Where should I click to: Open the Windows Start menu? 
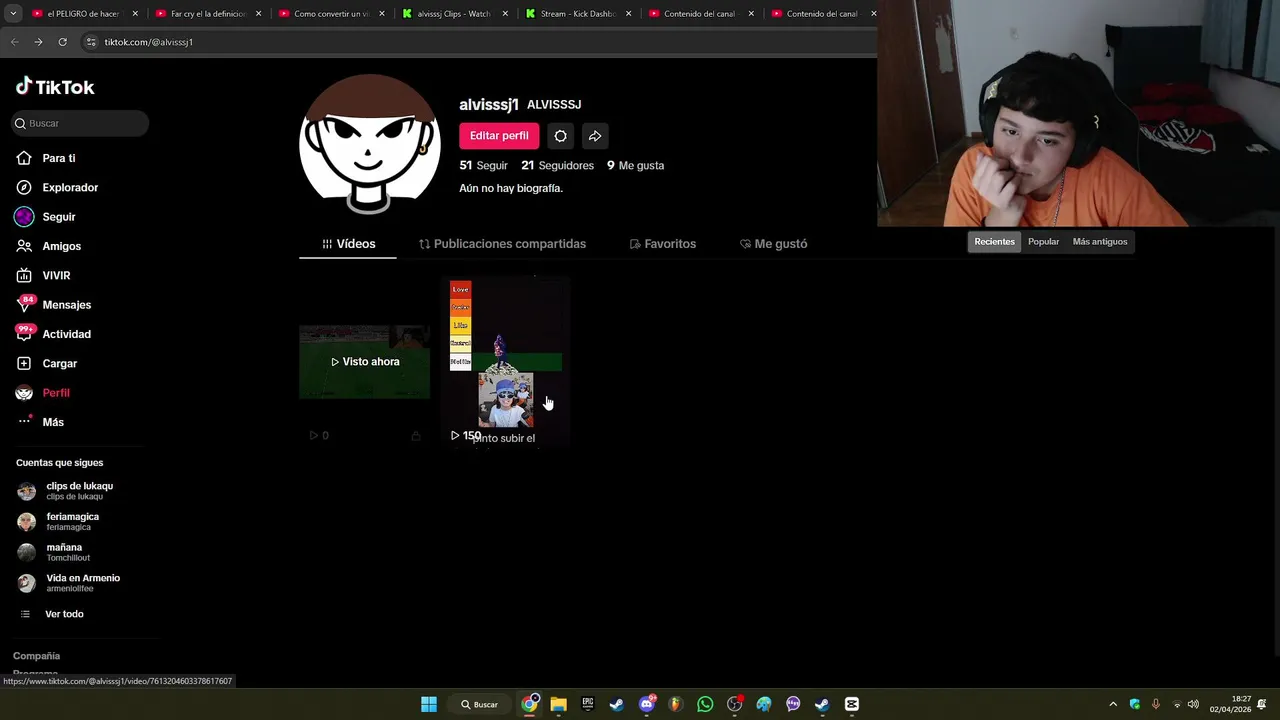[429, 704]
